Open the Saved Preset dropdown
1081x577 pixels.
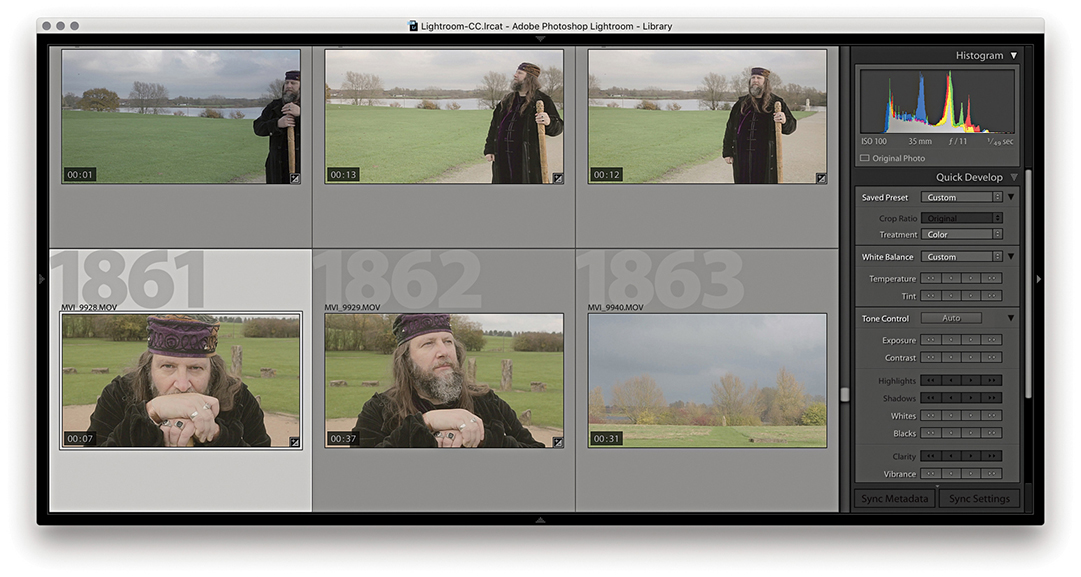(962, 197)
